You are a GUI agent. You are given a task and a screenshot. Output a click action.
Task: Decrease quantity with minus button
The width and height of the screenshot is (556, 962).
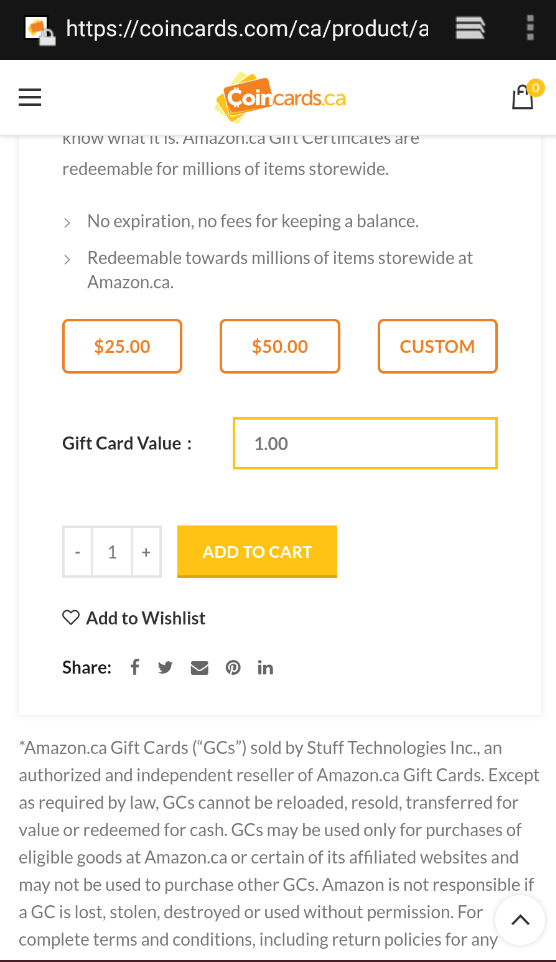click(x=77, y=552)
